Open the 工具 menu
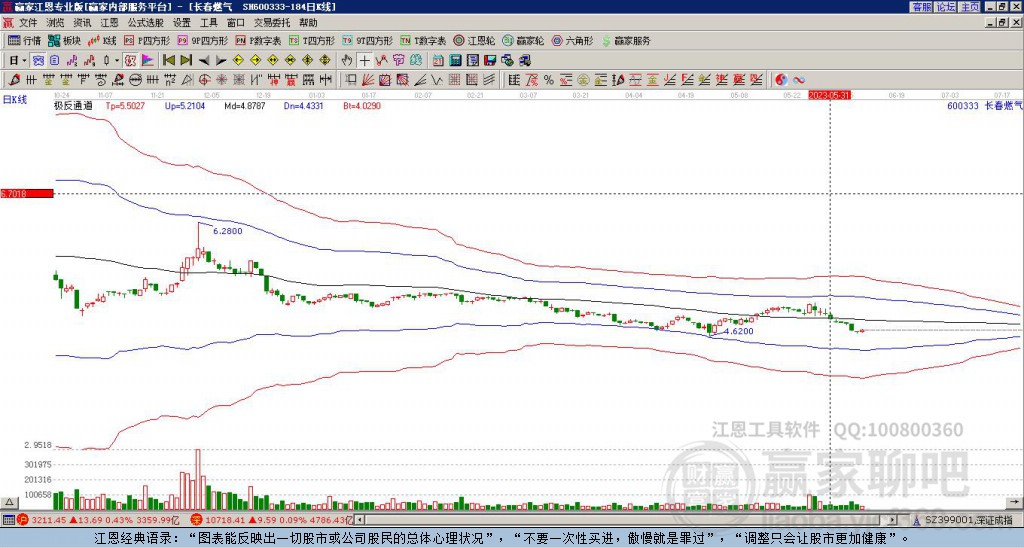This screenshot has width=1024, height=548. [208, 23]
